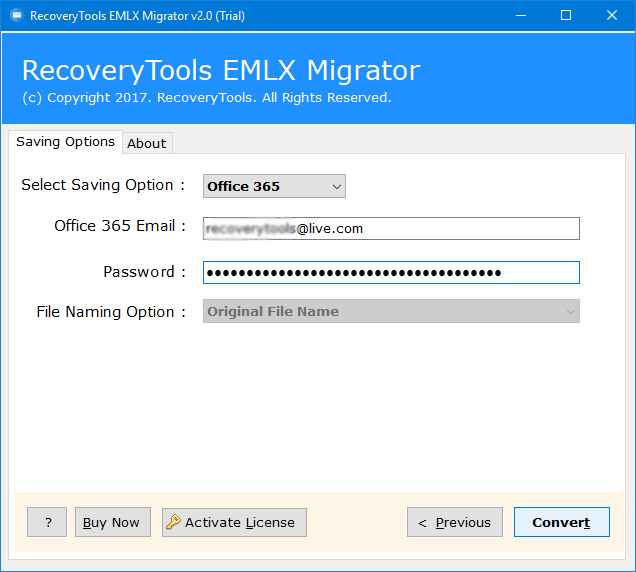Click the question mark help button
The width and height of the screenshot is (636, 572).
47,522
